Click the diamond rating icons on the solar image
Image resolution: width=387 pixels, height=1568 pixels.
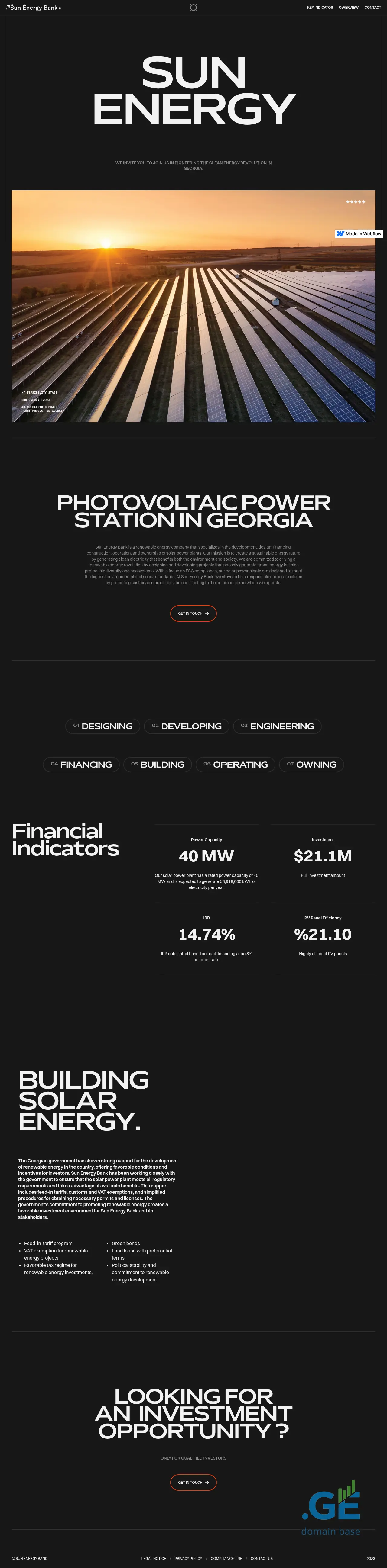tap(356, 201)
